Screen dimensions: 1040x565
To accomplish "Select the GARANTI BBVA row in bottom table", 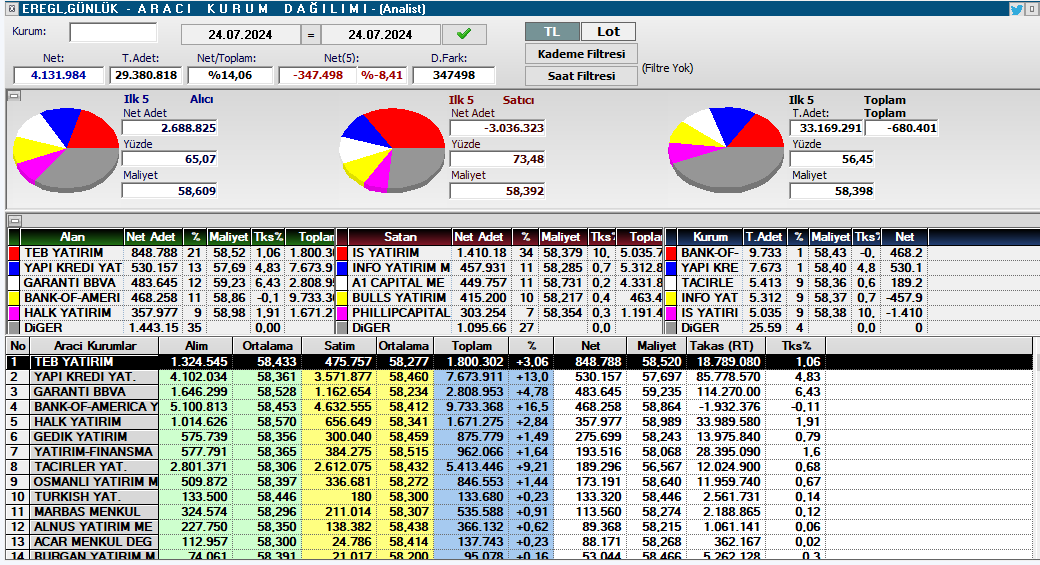I will click(519, 392).
